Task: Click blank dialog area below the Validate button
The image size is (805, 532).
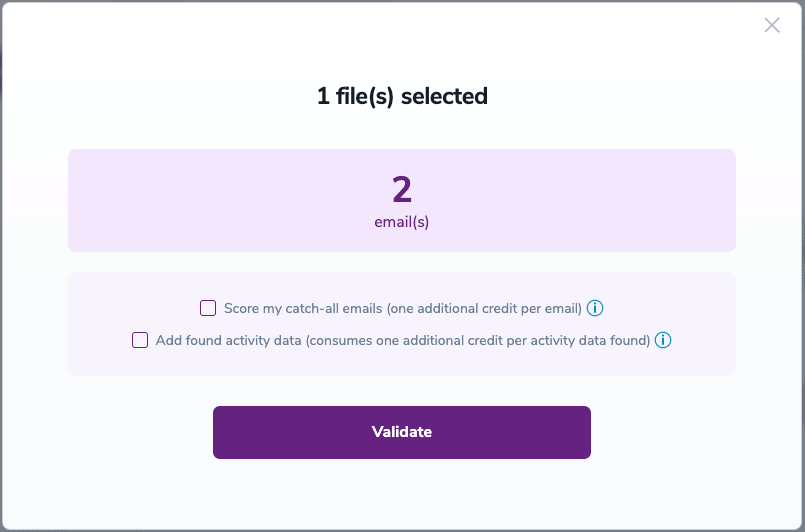Action: coord(402,495)
